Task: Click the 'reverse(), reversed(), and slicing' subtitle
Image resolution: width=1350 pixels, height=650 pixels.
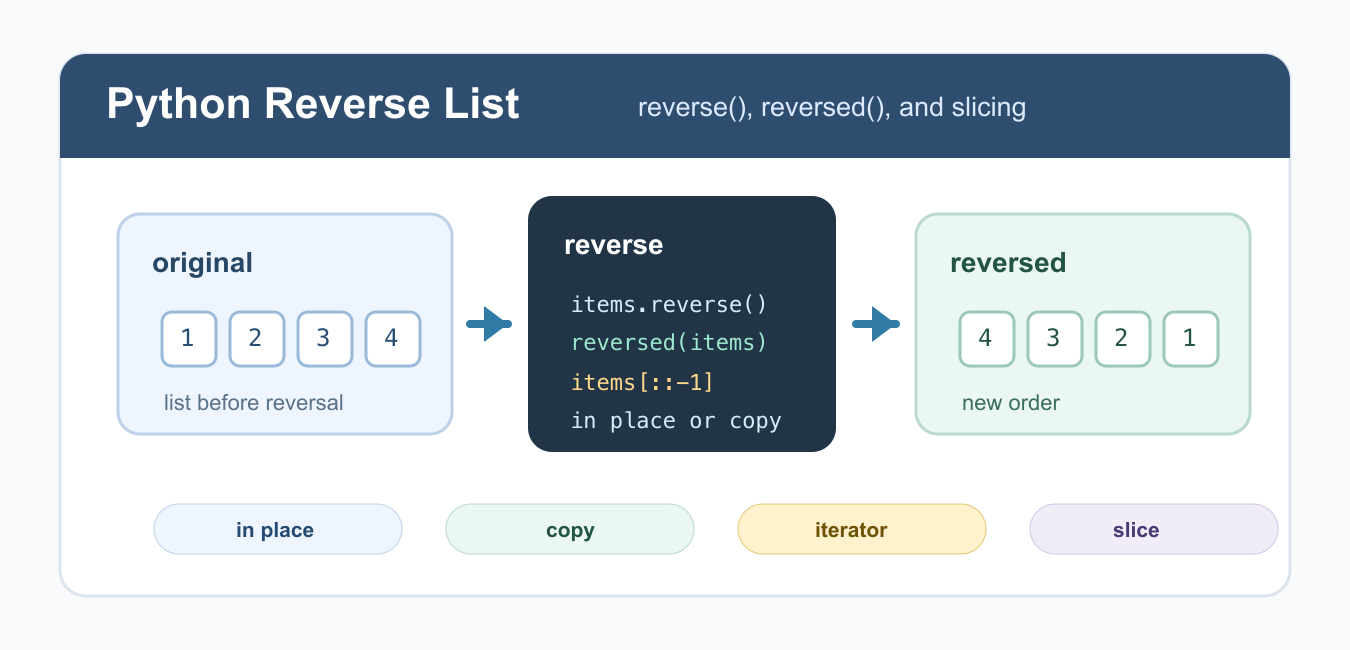Action: pos(832,107)
